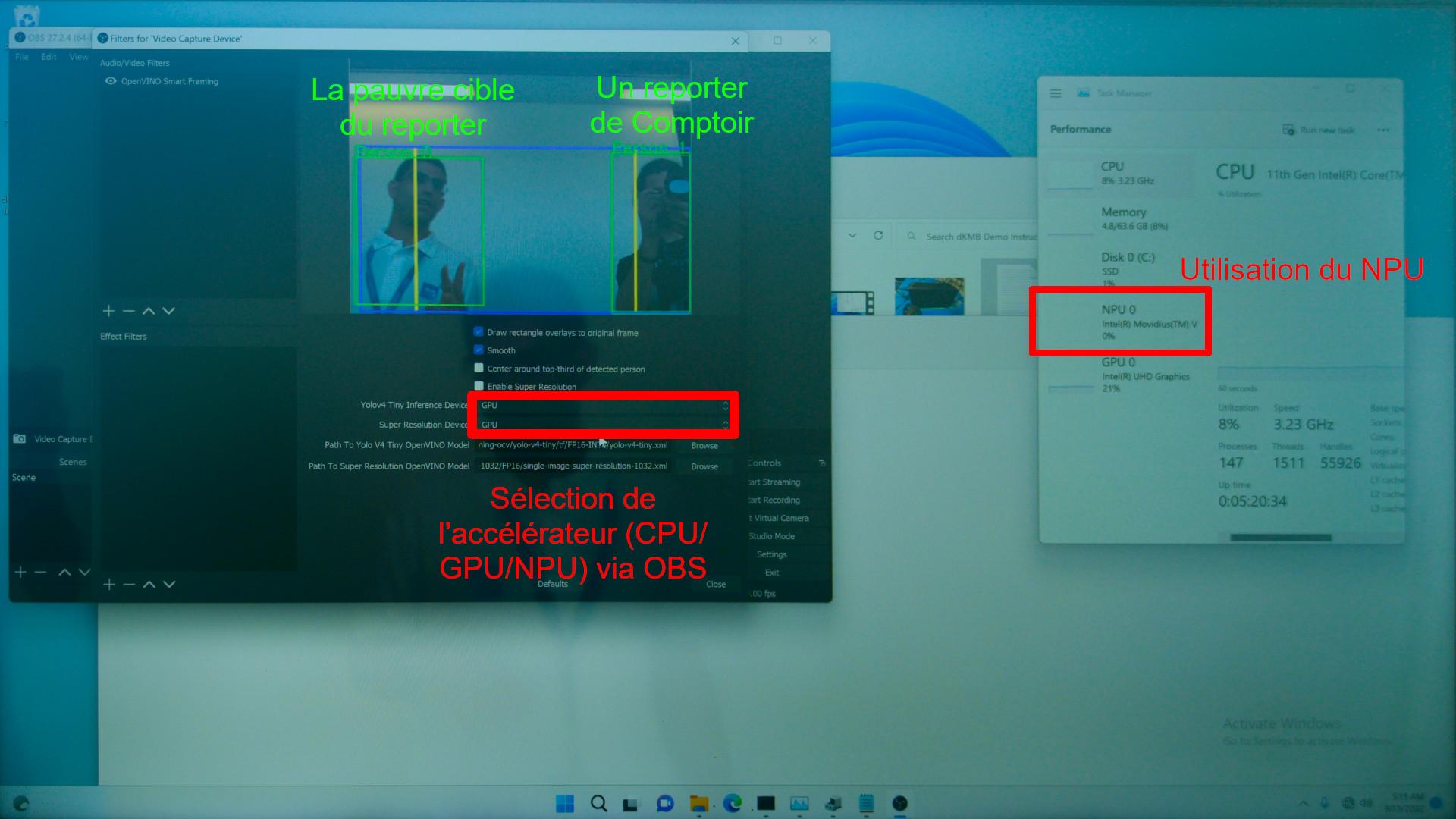The height and width of the screenshot is (819, 1456).
Task: Disable the Smooth checkbox
Action: (479, 350)
